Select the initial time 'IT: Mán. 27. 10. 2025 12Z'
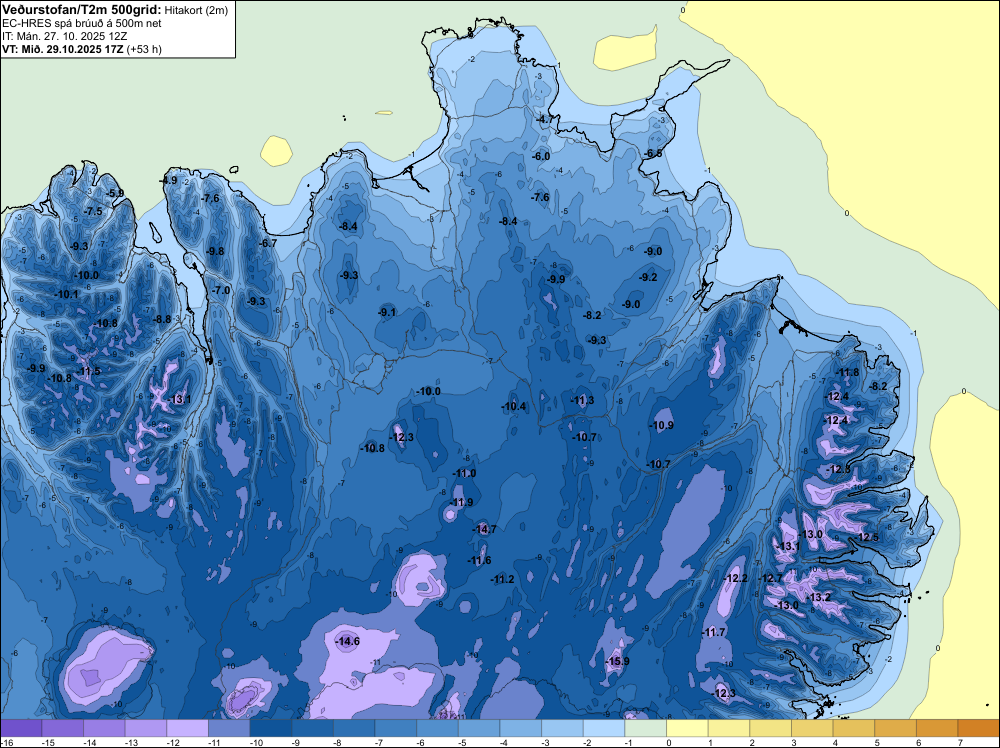The image size is (1000, 748). (64, 36)
